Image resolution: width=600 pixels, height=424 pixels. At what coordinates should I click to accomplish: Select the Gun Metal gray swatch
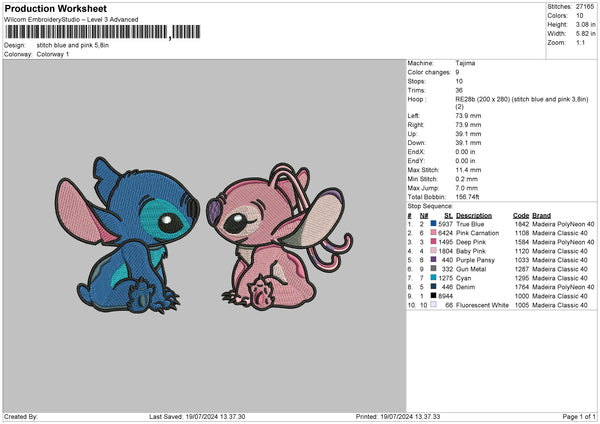[434, 269]
